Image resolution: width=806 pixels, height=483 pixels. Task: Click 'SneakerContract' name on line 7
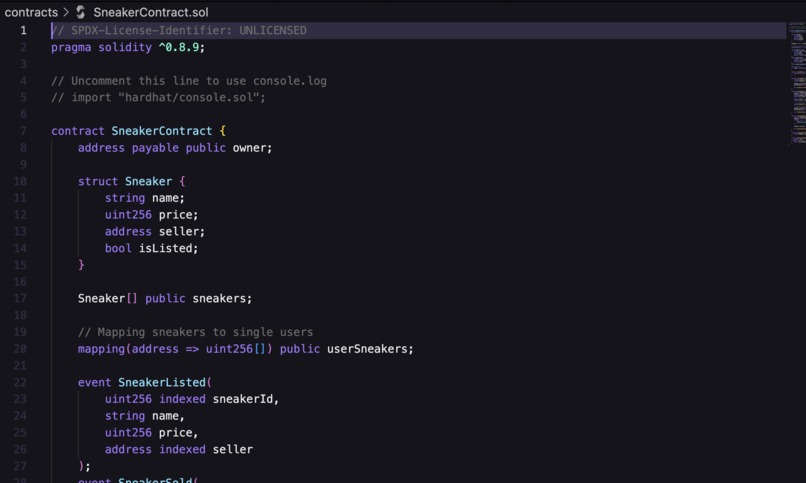pyautogui.click(x=161, y=131)
